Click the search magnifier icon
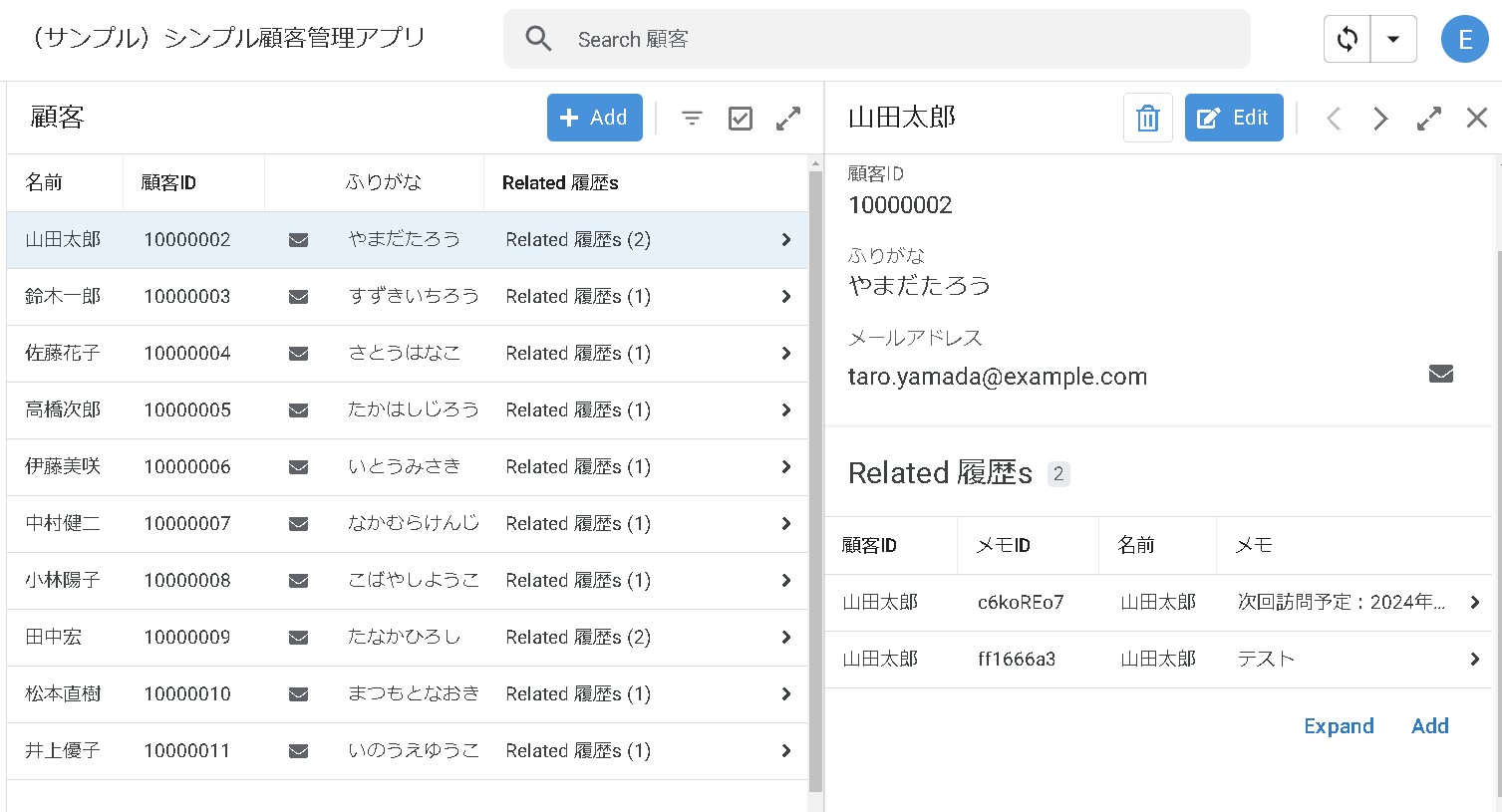The image size is (1502, 812). [x=538, y=39]
